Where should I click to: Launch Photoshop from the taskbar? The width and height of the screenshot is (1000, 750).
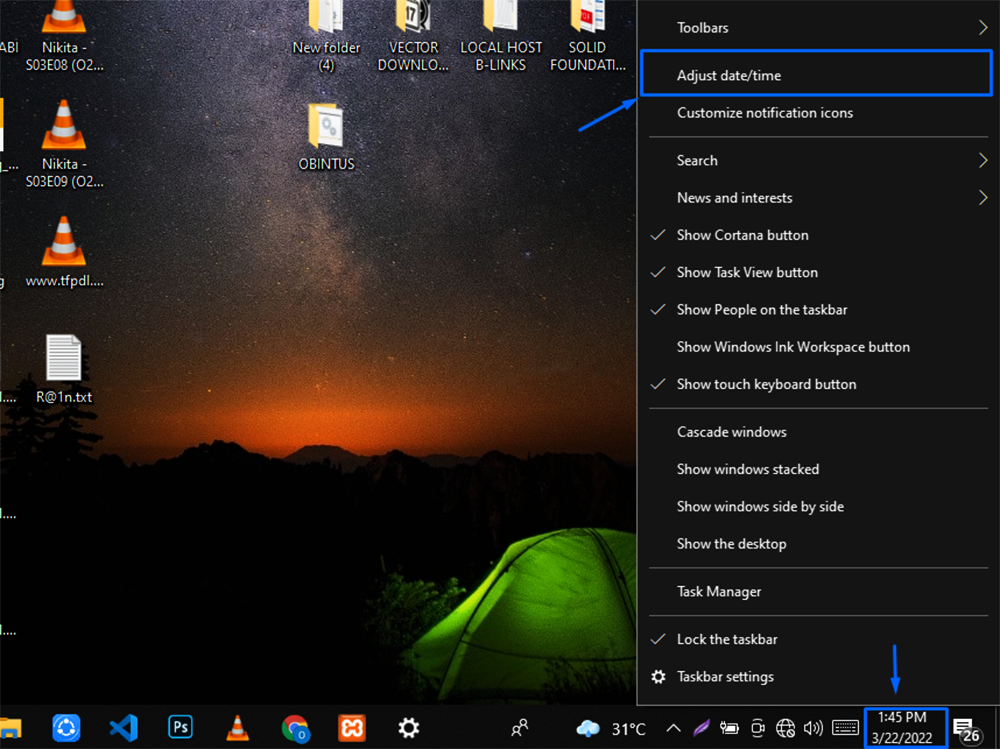click(x=181, y=728)
